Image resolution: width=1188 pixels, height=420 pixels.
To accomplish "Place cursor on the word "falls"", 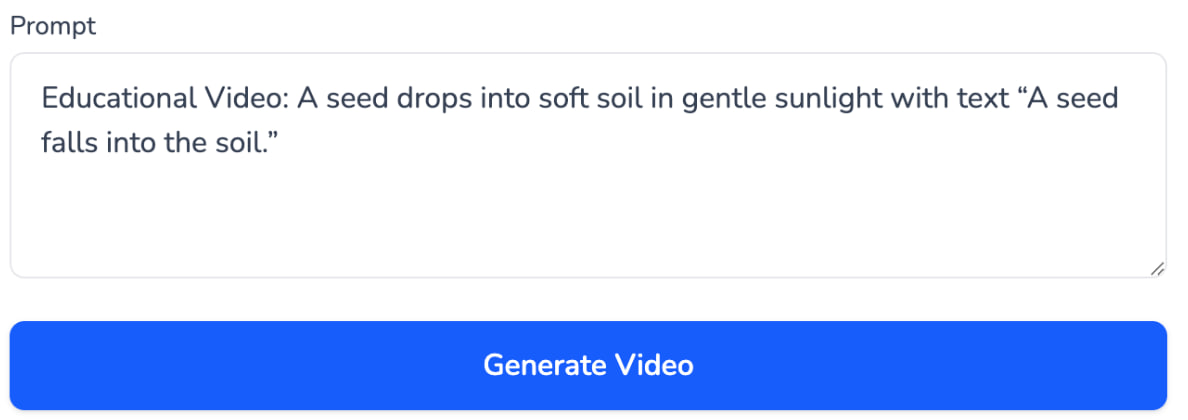I will pos(65,144).
